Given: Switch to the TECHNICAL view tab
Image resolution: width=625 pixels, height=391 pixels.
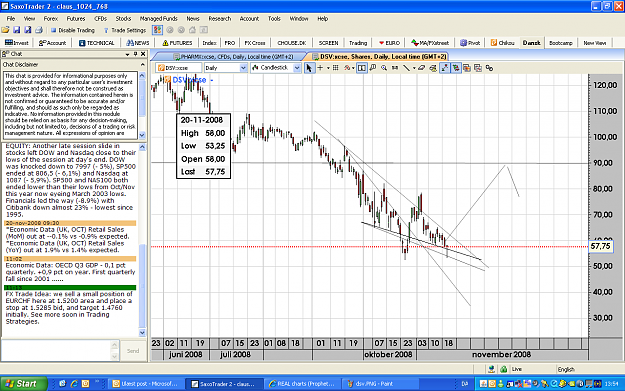Looking at the screenshot, I should 96,43.
